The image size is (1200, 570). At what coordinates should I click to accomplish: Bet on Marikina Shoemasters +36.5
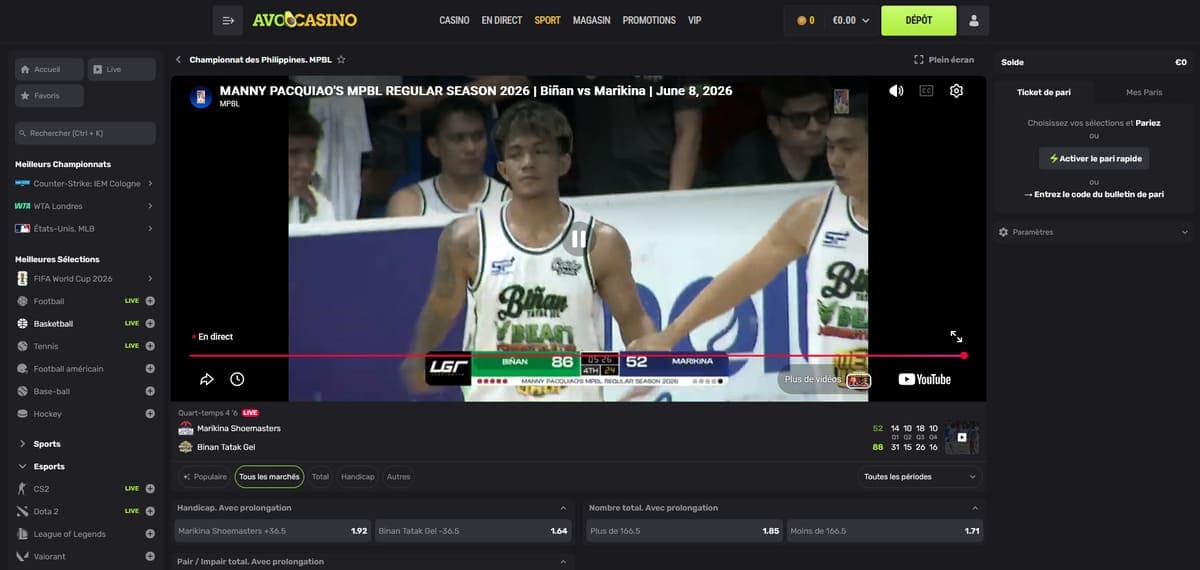tap(273, 531)
